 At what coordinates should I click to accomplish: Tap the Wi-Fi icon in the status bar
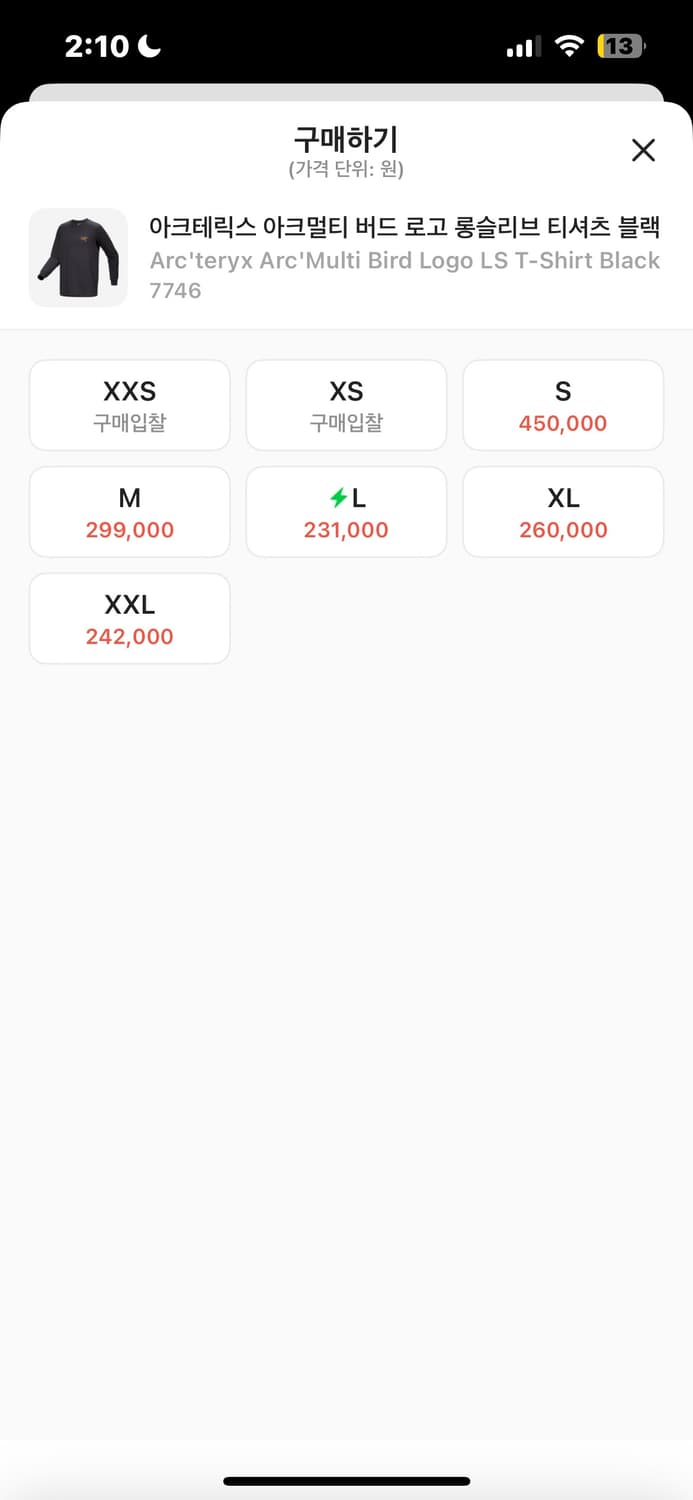click(x=569, y=45)
